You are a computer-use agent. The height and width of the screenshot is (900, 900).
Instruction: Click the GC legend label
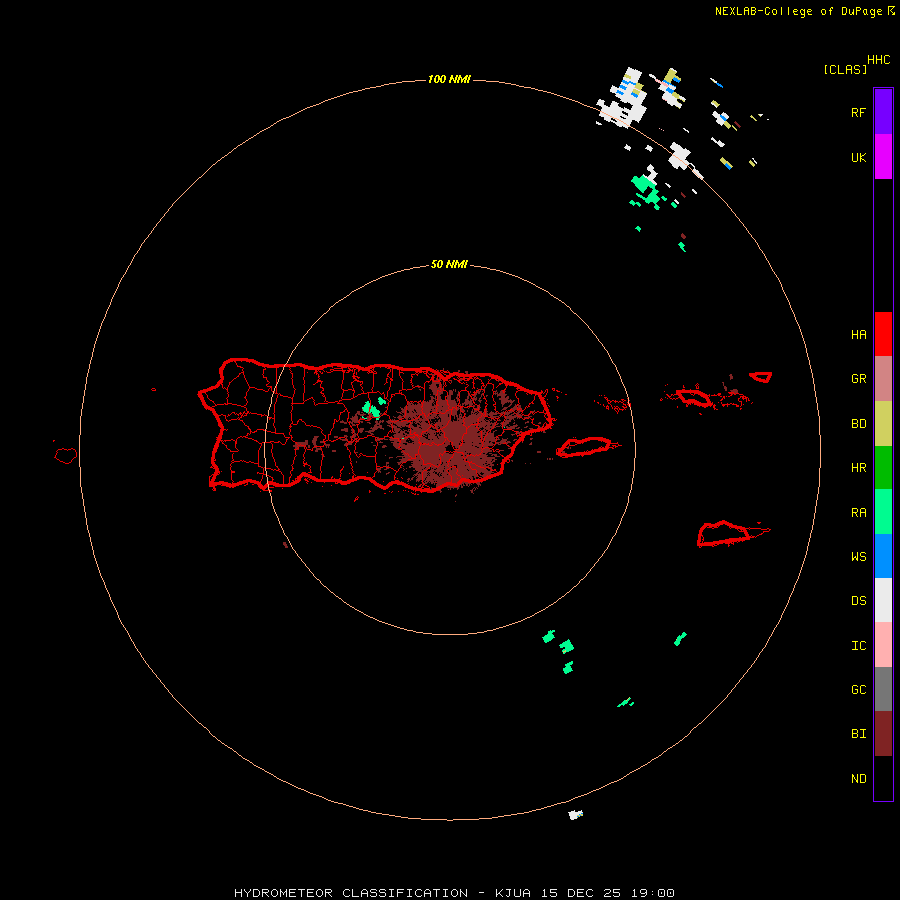(858, 690)
